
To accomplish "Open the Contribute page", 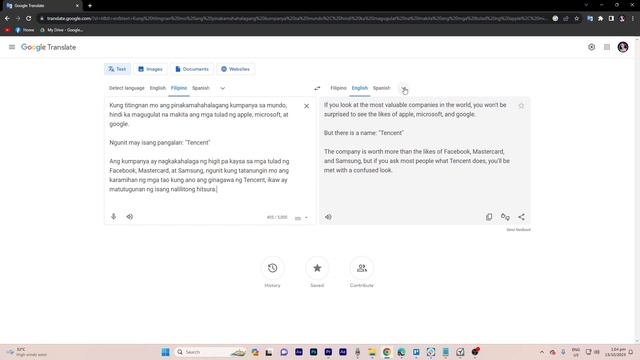I will [362, 268].
